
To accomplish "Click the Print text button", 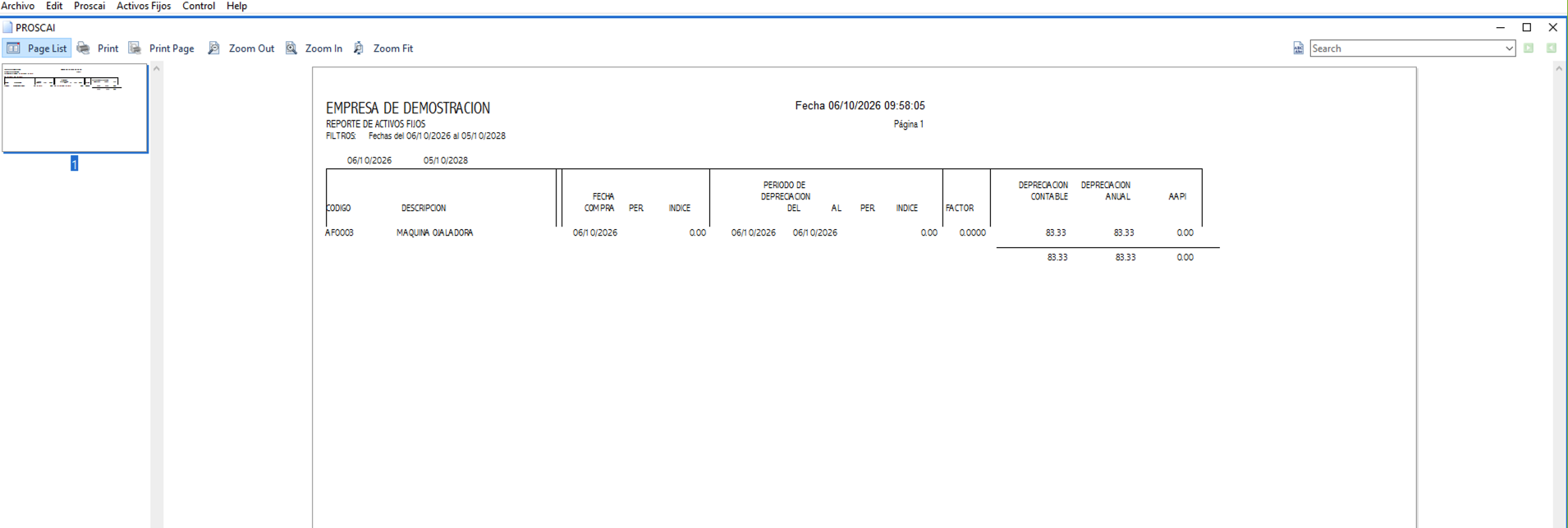I will tap(108, 48).
